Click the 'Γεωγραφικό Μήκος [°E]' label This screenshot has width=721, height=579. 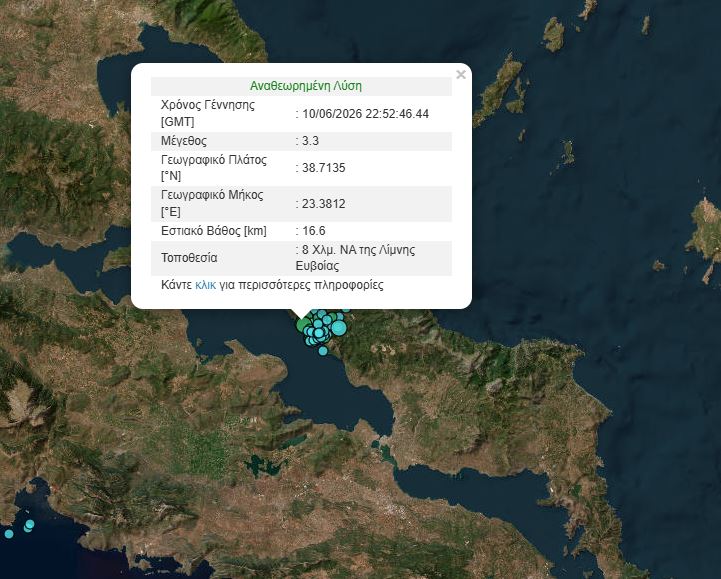click(212, 203)
